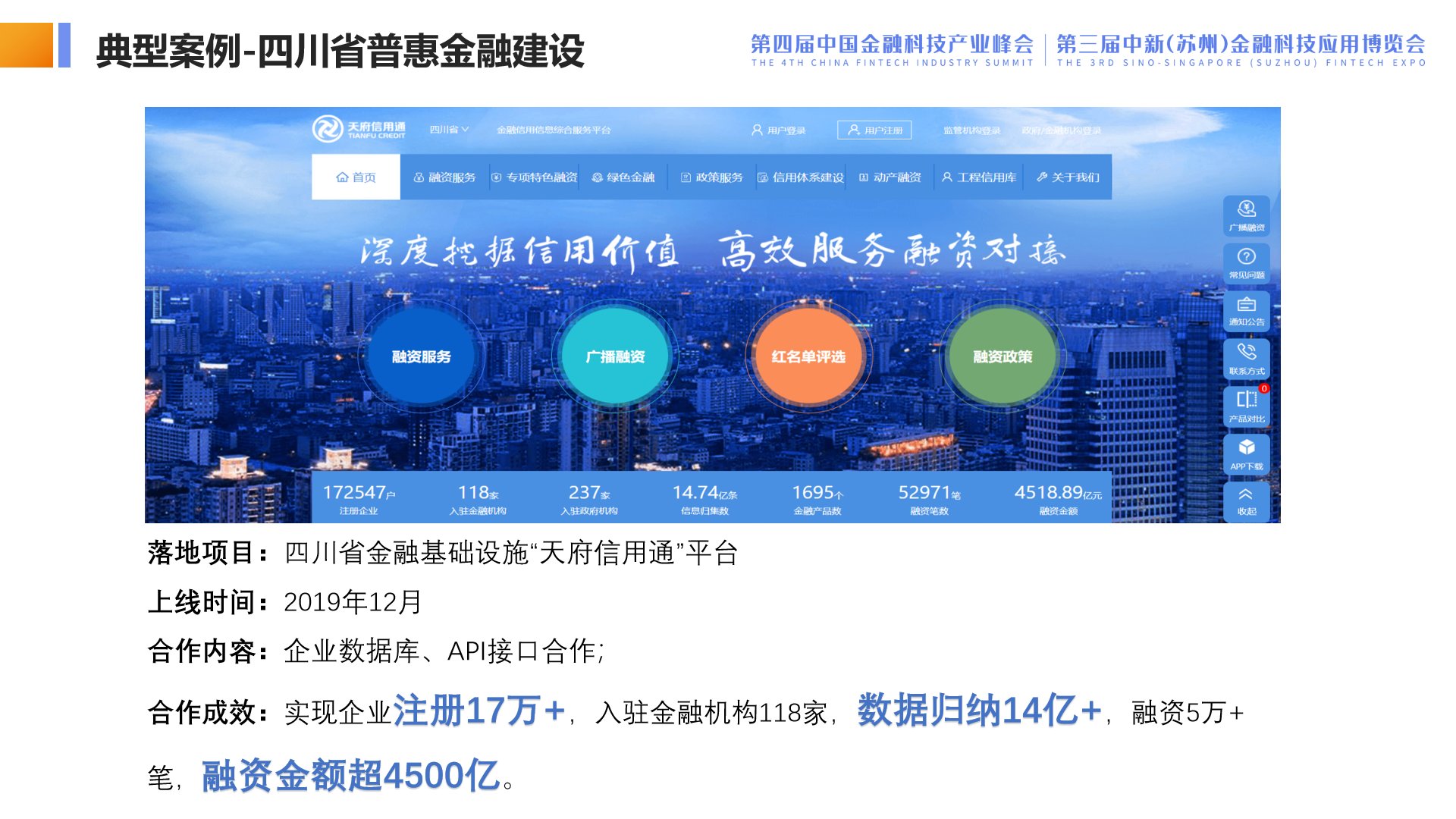Click the orange 红名单评选 circle
The width and height of the screenshot is (1456, 819).
pyautogui.click(x=808, y=356)
